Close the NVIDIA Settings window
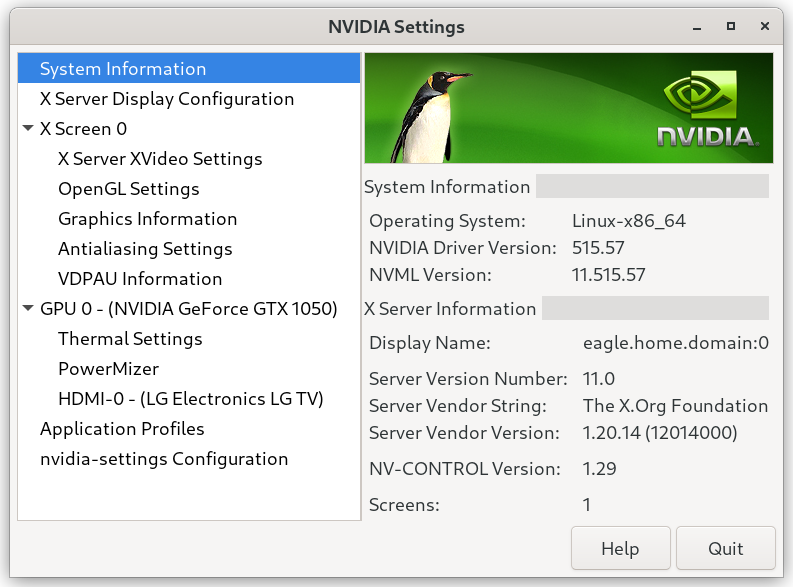 coord(765,26)
